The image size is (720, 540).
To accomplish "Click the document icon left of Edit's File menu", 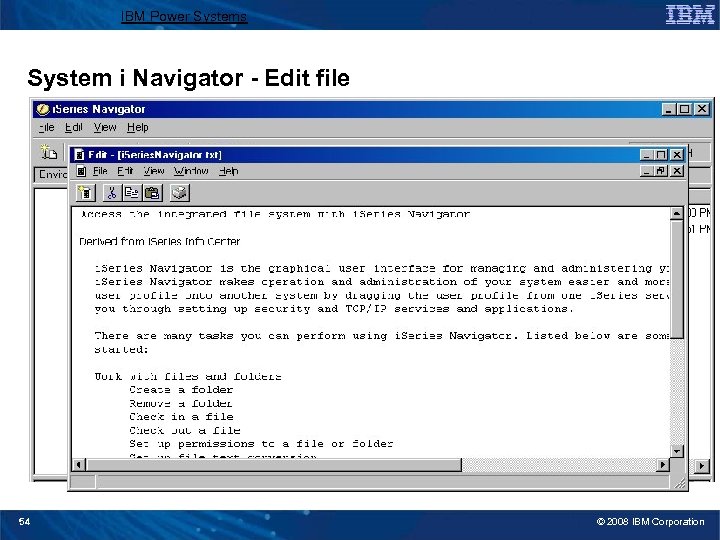I will [x=81, y=171].
